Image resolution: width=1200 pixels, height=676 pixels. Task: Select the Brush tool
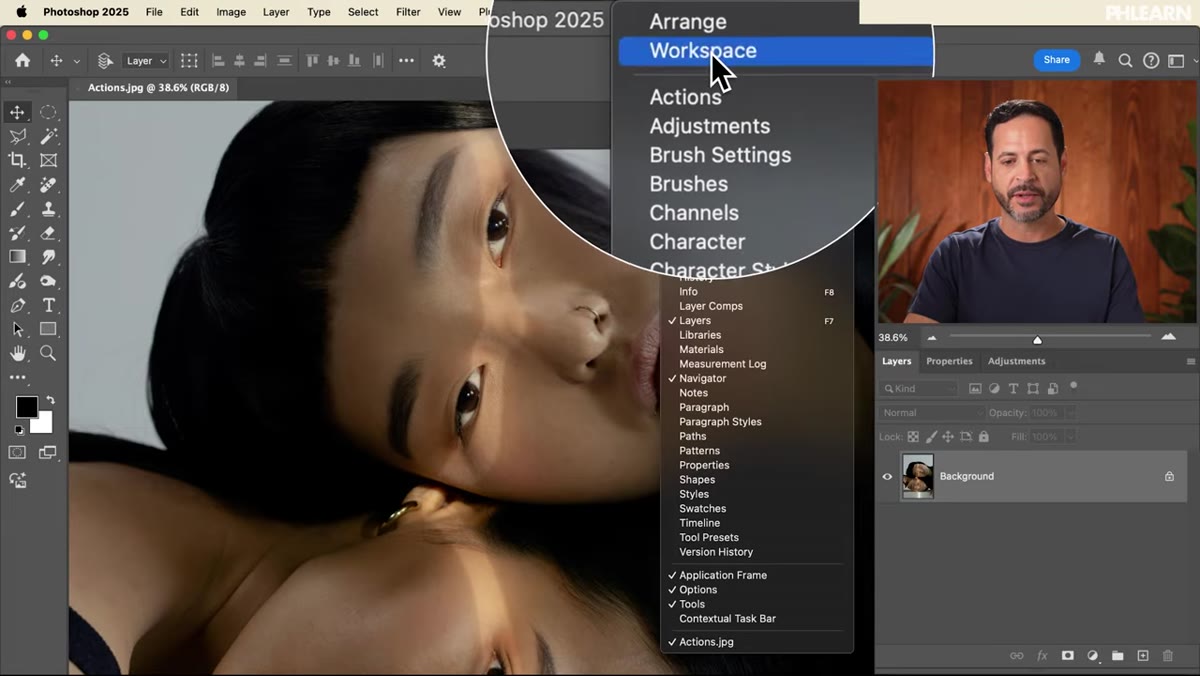point(17,209)
